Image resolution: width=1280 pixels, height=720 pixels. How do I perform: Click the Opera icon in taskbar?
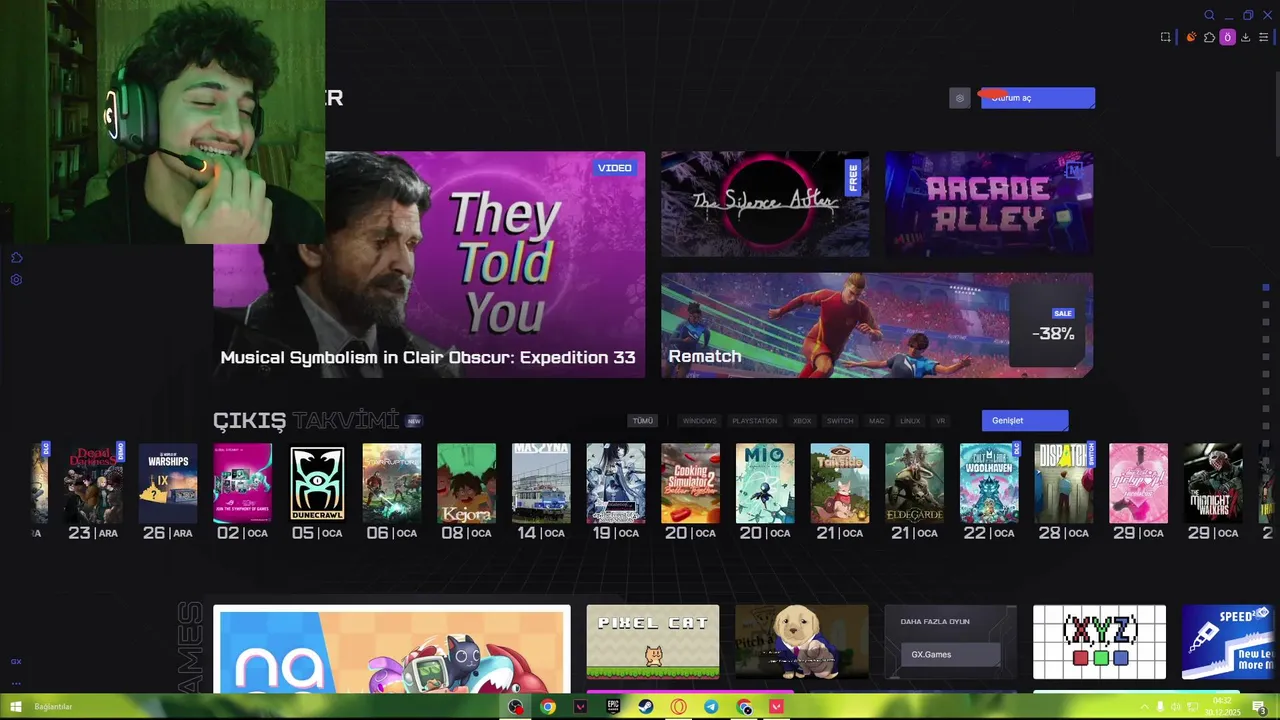click(x=679, y=707)
